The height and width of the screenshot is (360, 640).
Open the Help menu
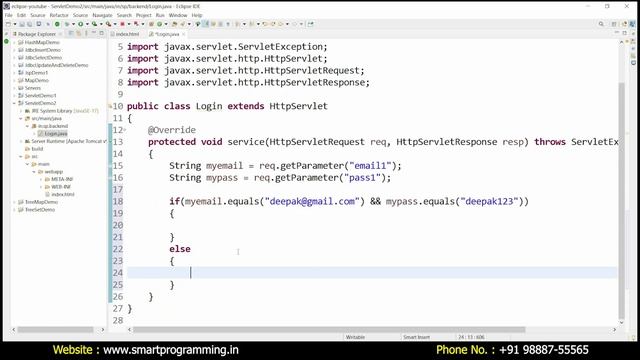(x=197, y=15)
